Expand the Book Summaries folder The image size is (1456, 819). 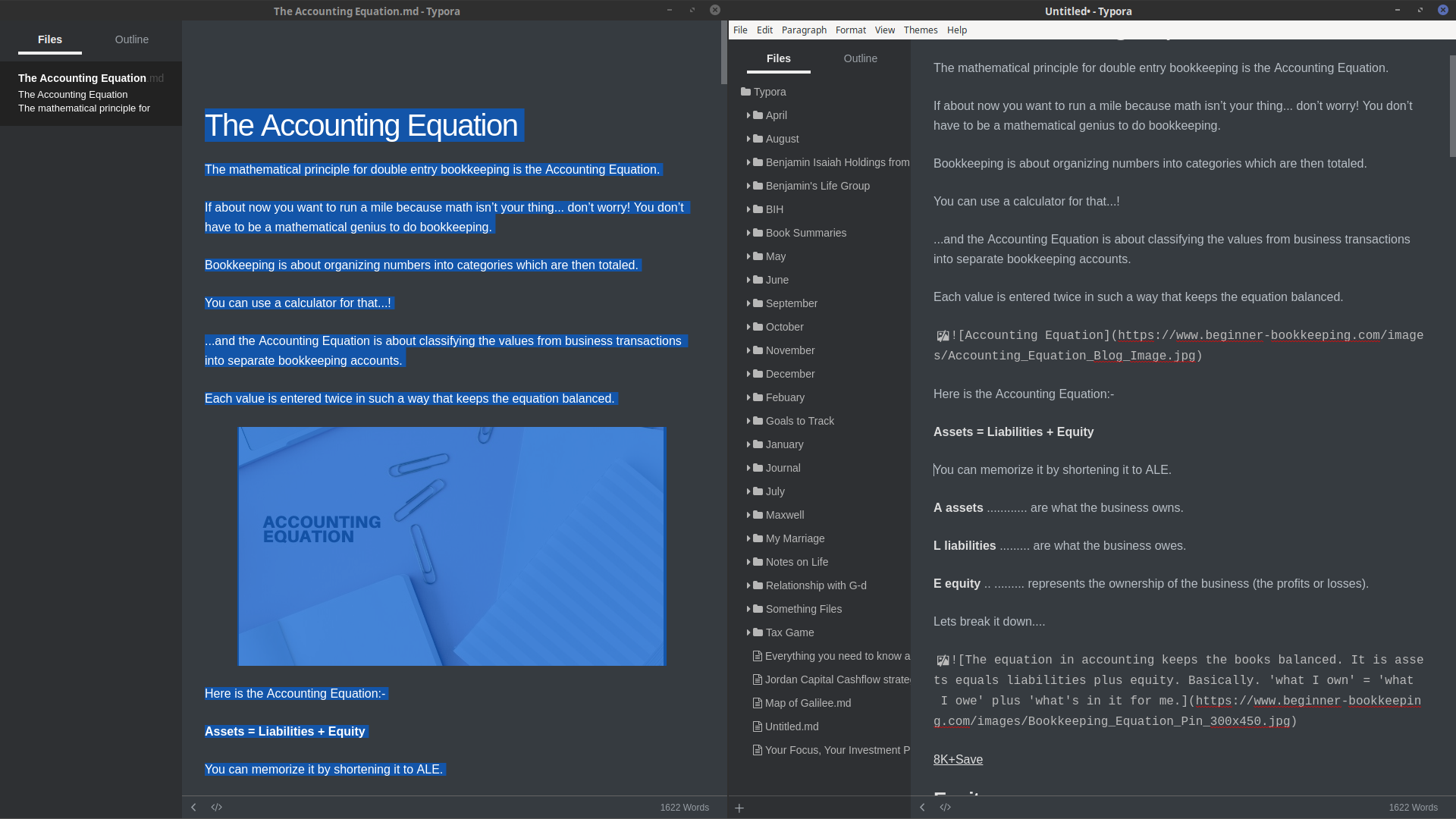(749, 233)
